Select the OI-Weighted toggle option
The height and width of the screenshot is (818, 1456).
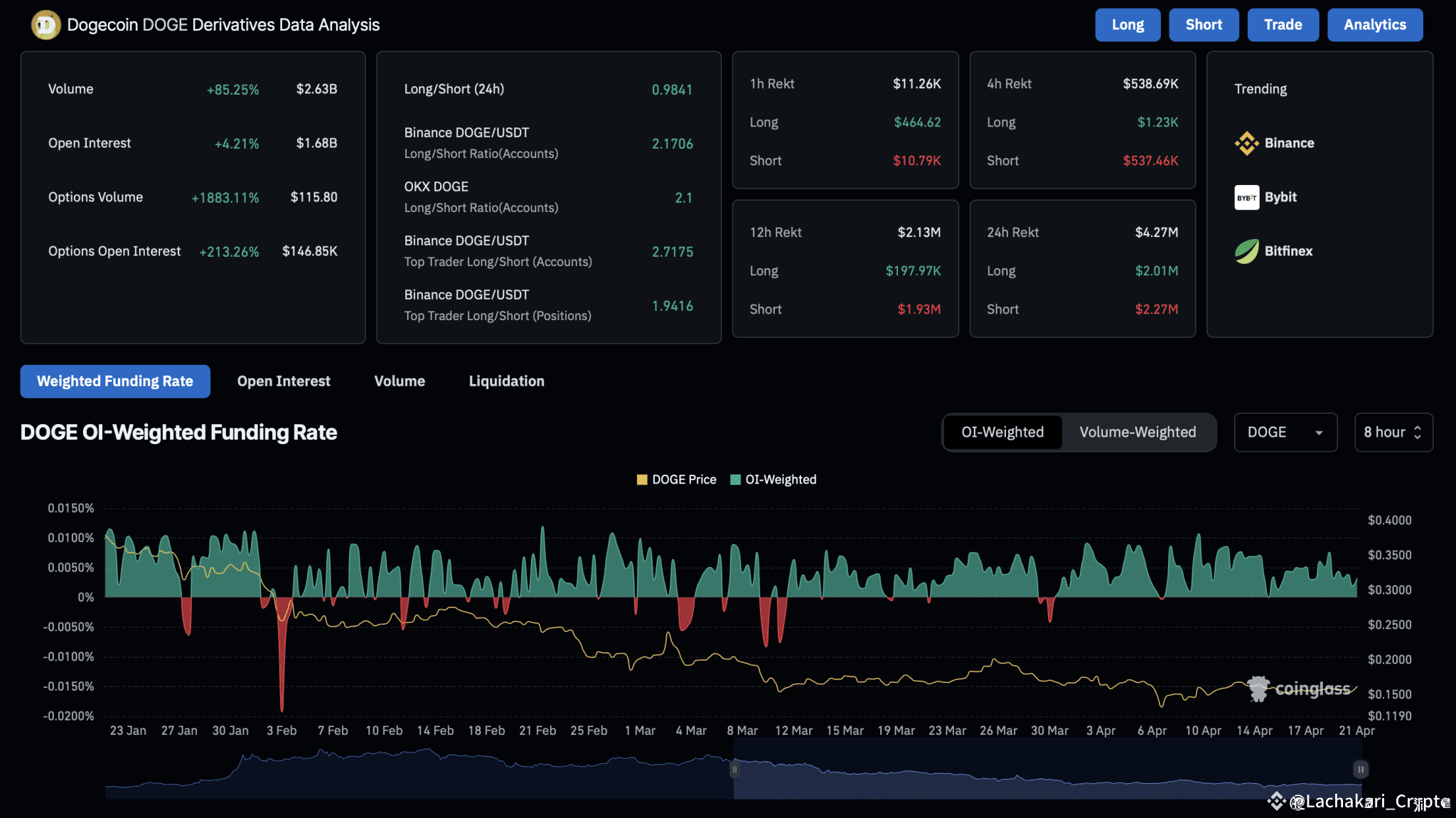[x=1002, y=432]
